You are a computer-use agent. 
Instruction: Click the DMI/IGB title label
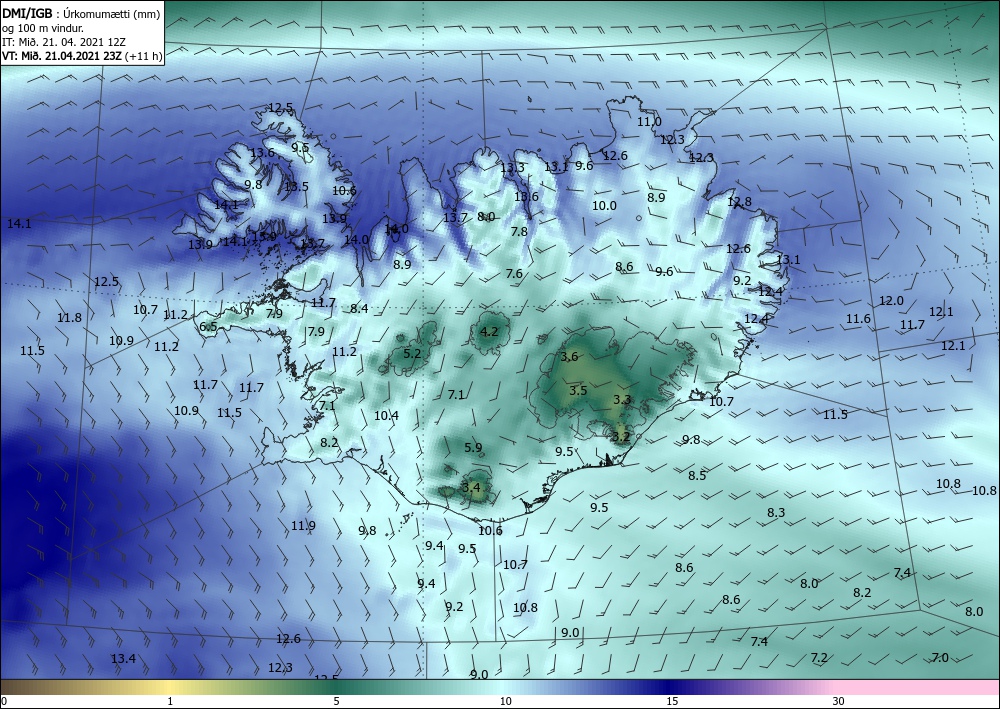pyautogui.click(x=27, y=13)
